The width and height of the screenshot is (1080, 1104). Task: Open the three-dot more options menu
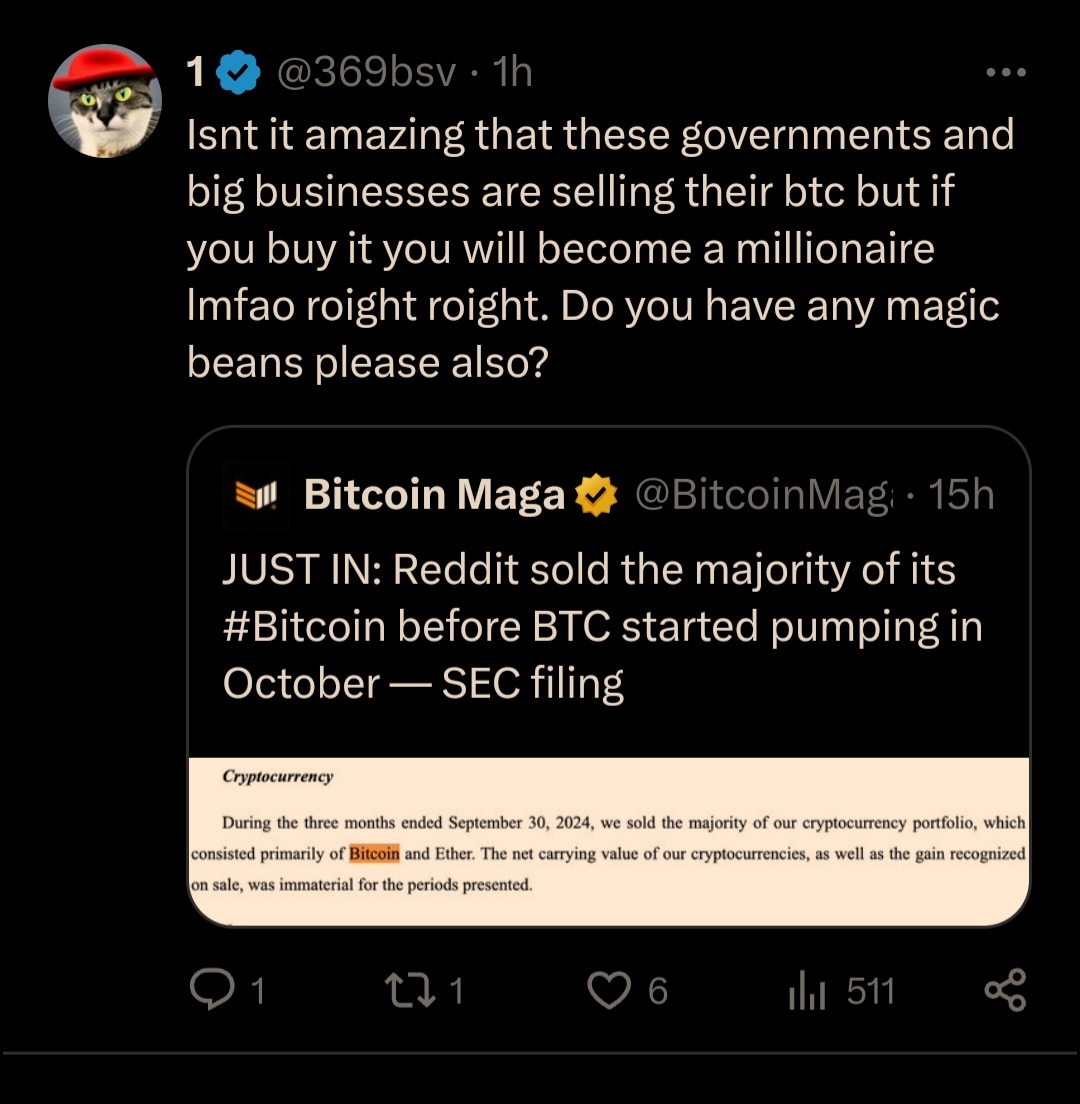click(1006, 72)
